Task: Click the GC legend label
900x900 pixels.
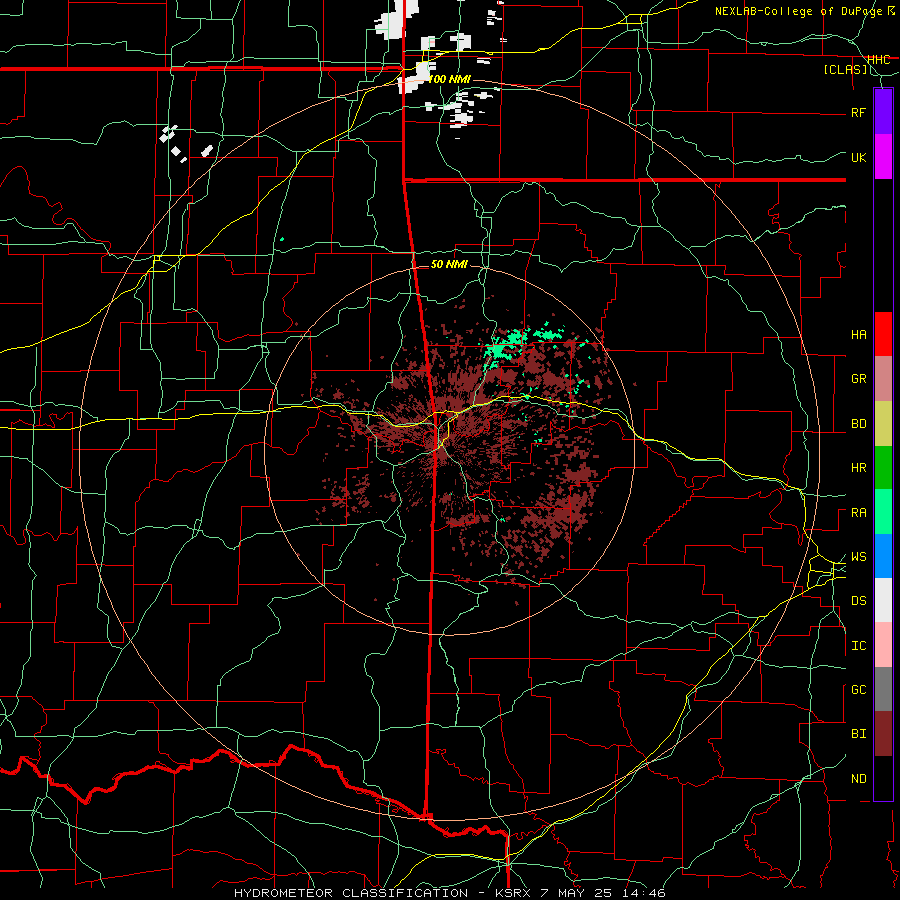Action: [858, 690]
